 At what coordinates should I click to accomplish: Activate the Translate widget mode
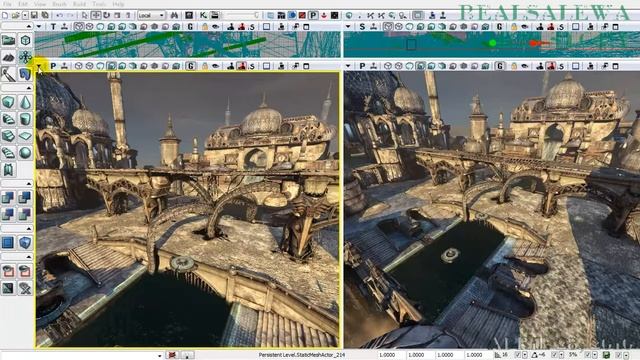click(96, 16)
